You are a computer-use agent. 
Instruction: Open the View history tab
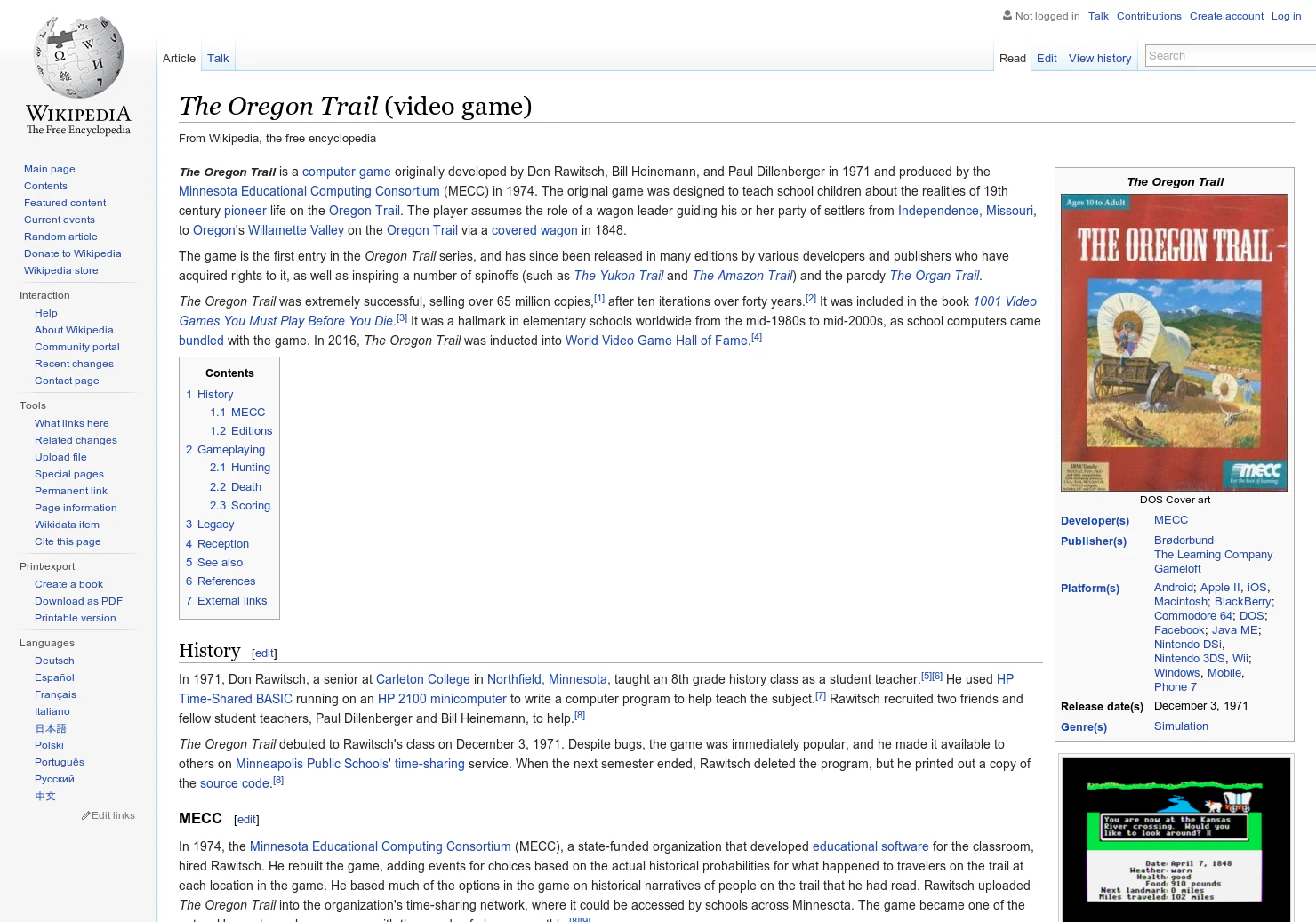[x=1100, y=58]
